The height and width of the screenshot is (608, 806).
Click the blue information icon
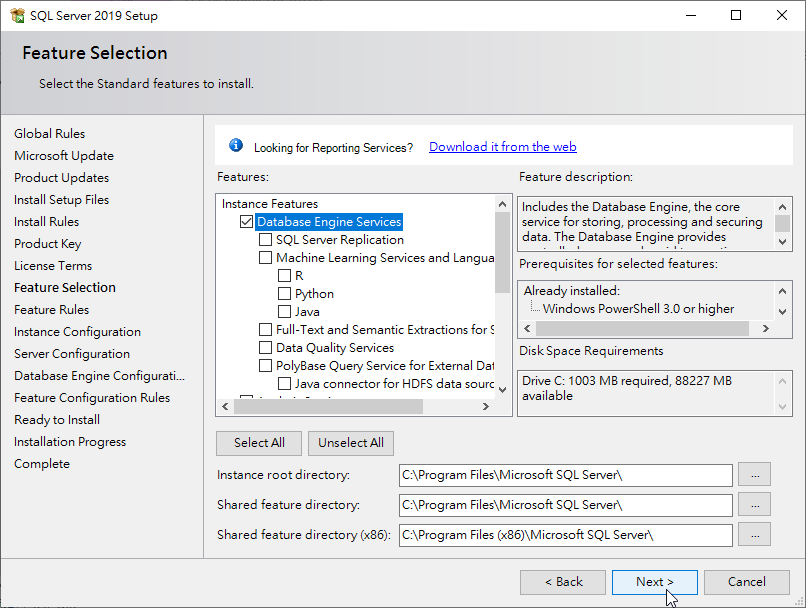coord(236,146)
